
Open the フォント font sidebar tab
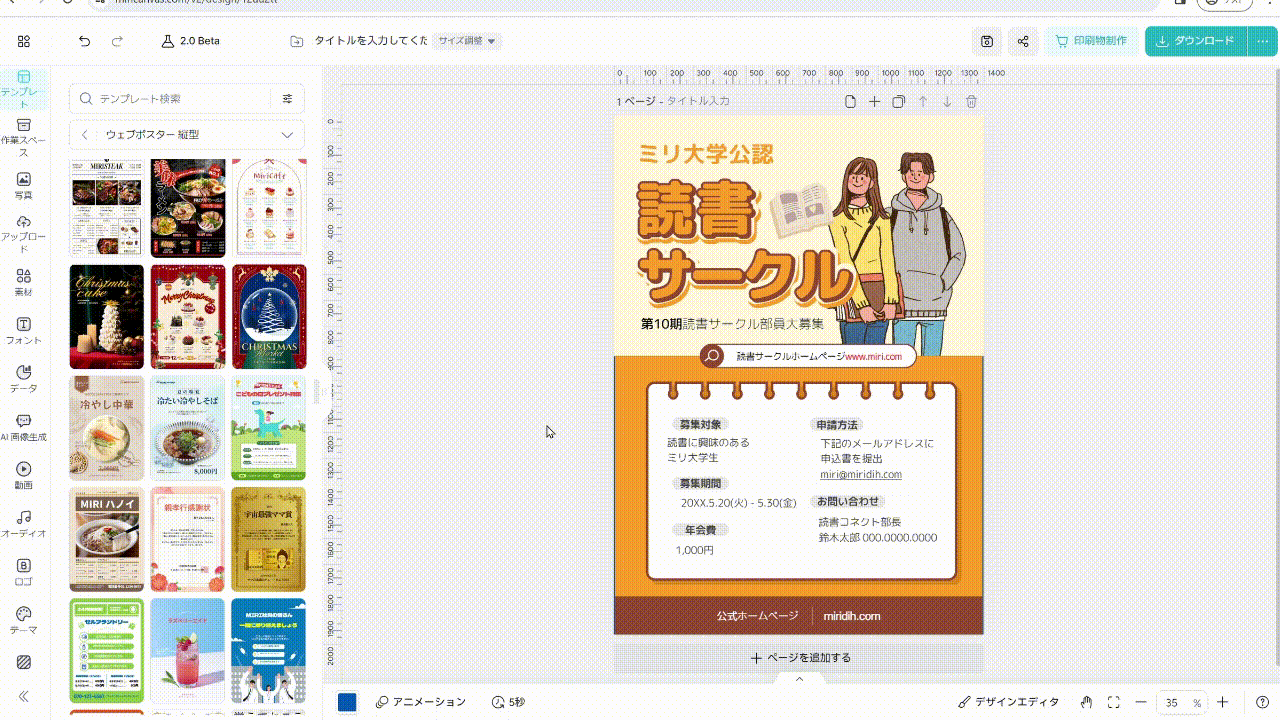click(24, 331)
